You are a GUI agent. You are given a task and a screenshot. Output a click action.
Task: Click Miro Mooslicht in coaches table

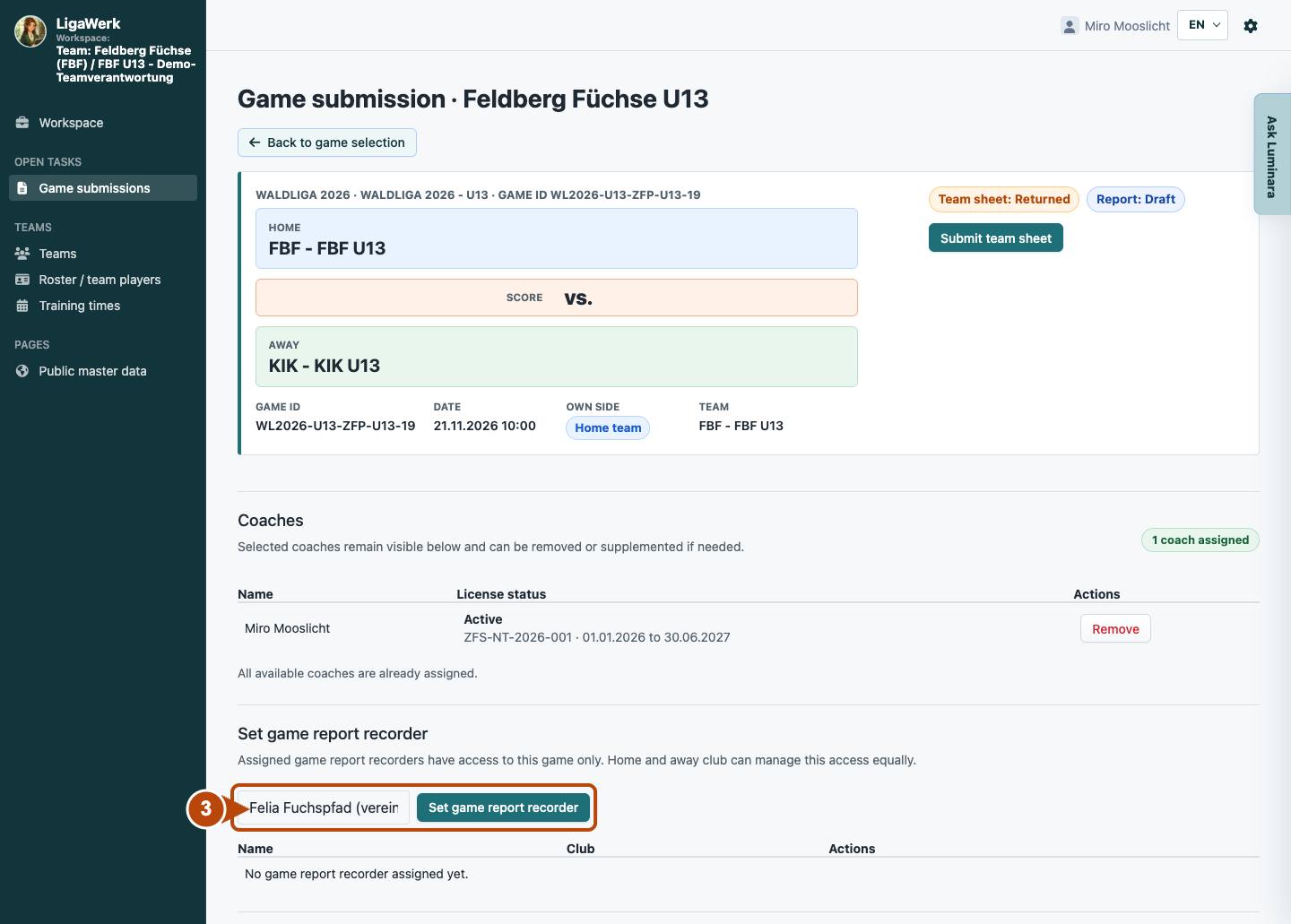pos(288,628)
